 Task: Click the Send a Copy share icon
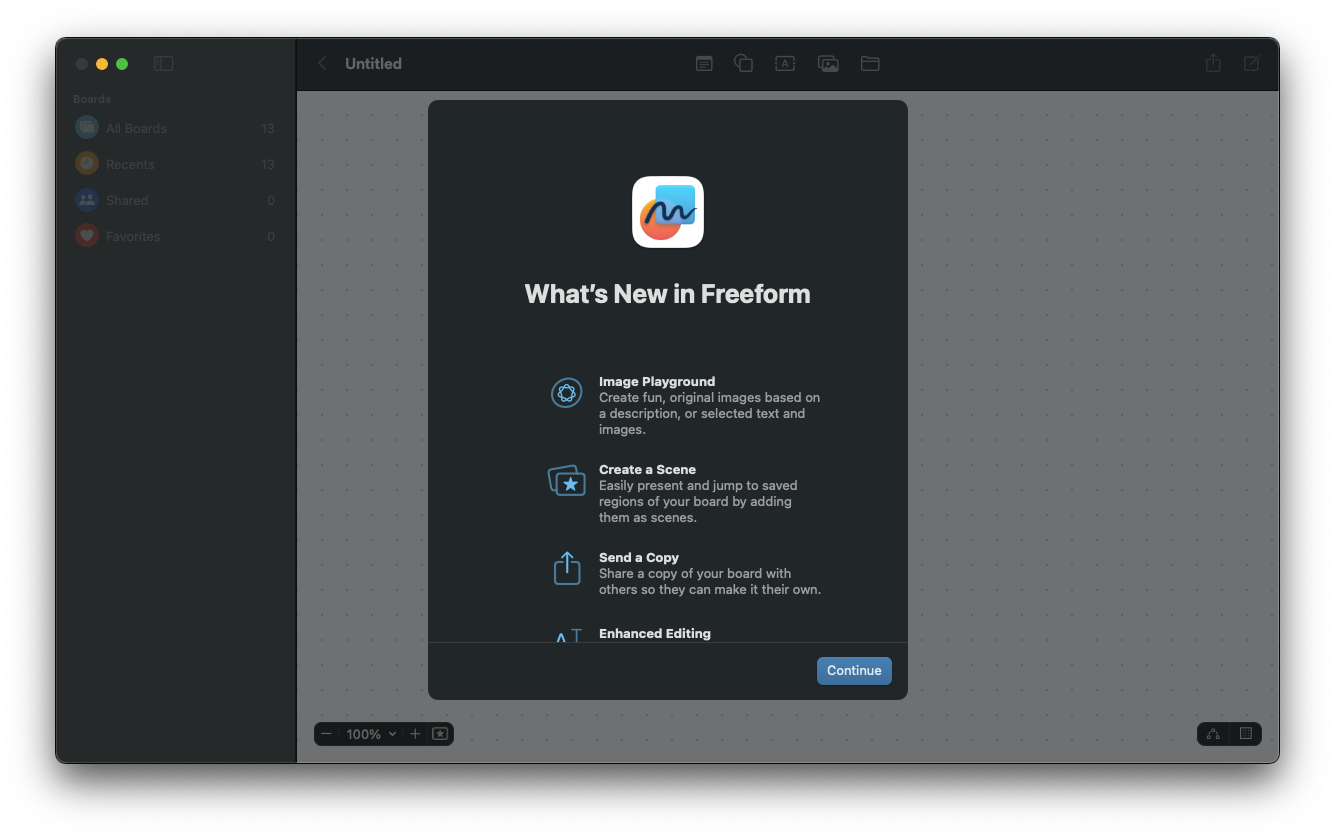567,568
